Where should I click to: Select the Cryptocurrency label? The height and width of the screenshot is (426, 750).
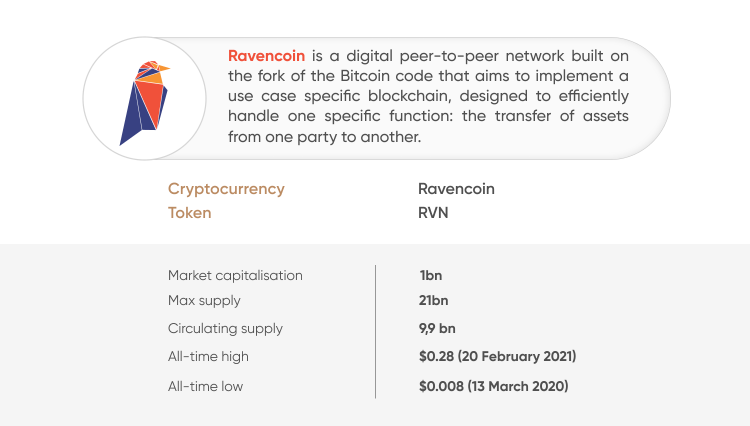(x=226, y=189)
